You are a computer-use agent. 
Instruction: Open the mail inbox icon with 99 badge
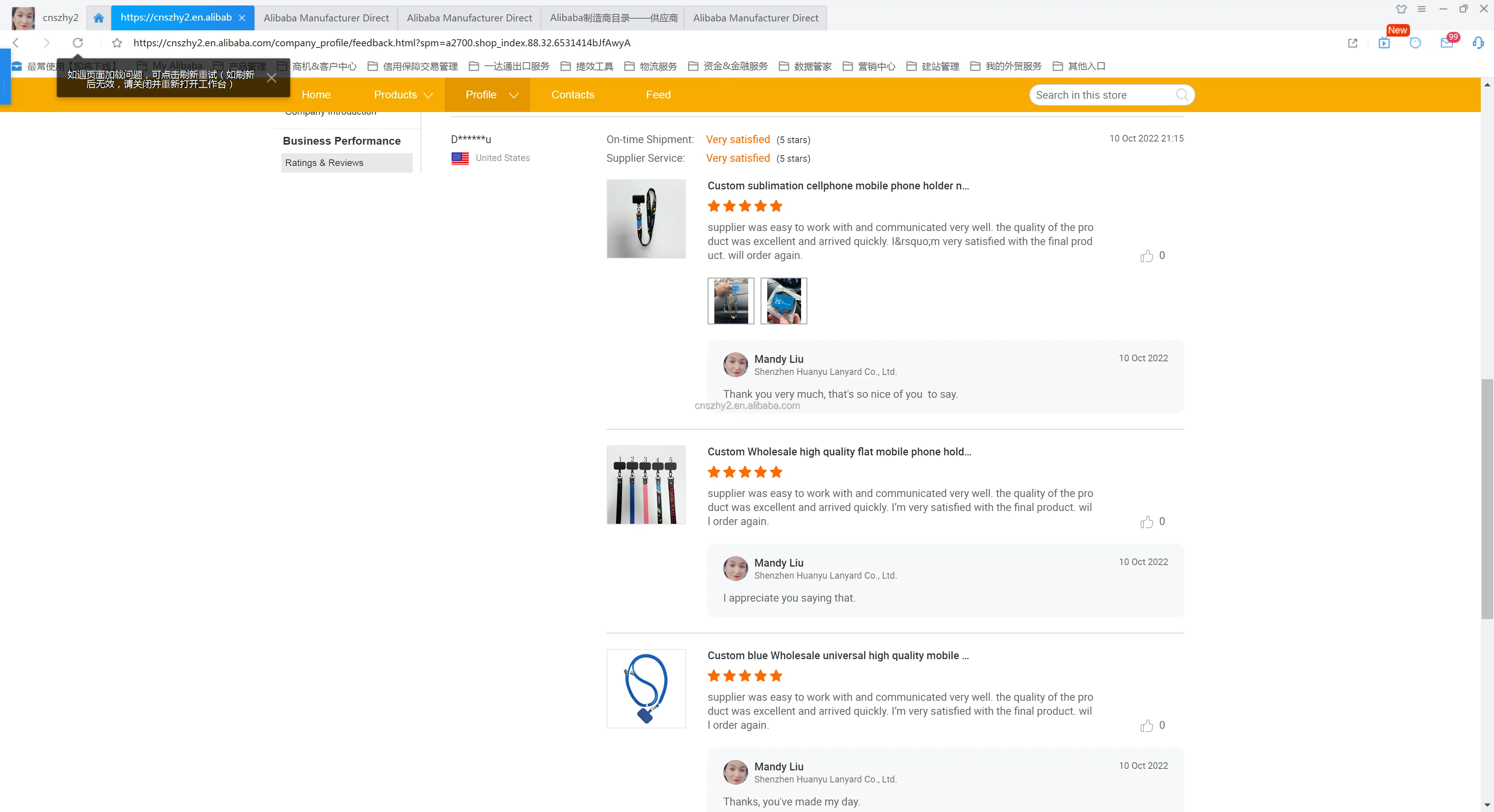coord(1447,43)
